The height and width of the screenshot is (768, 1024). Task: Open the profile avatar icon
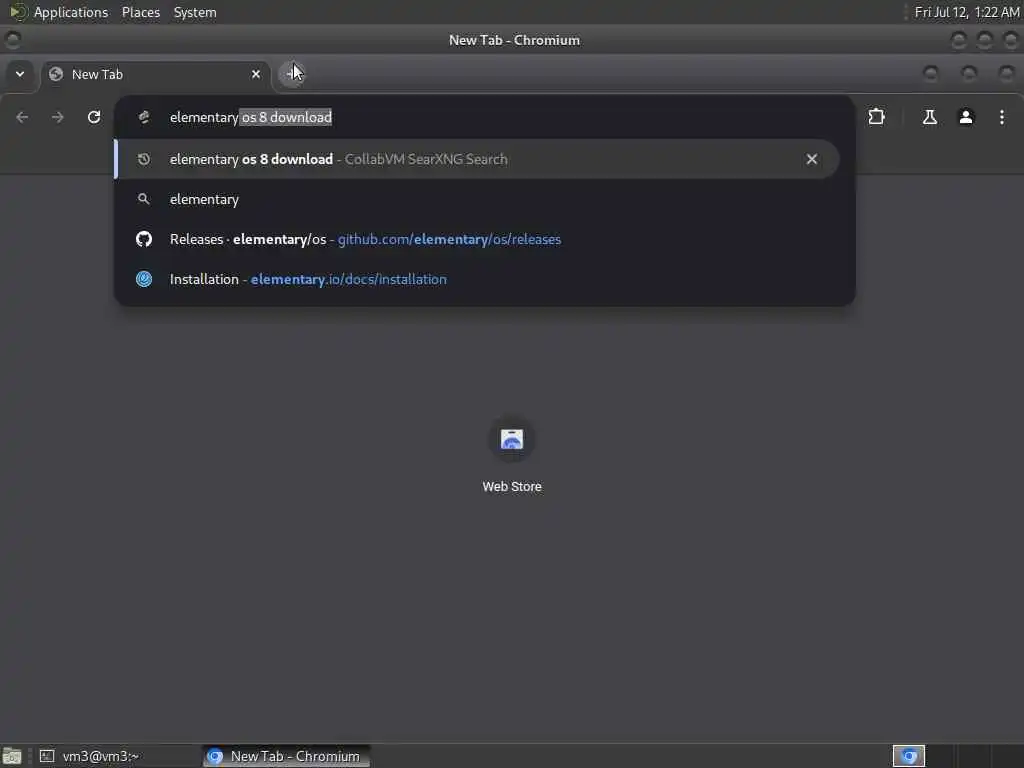965,117
